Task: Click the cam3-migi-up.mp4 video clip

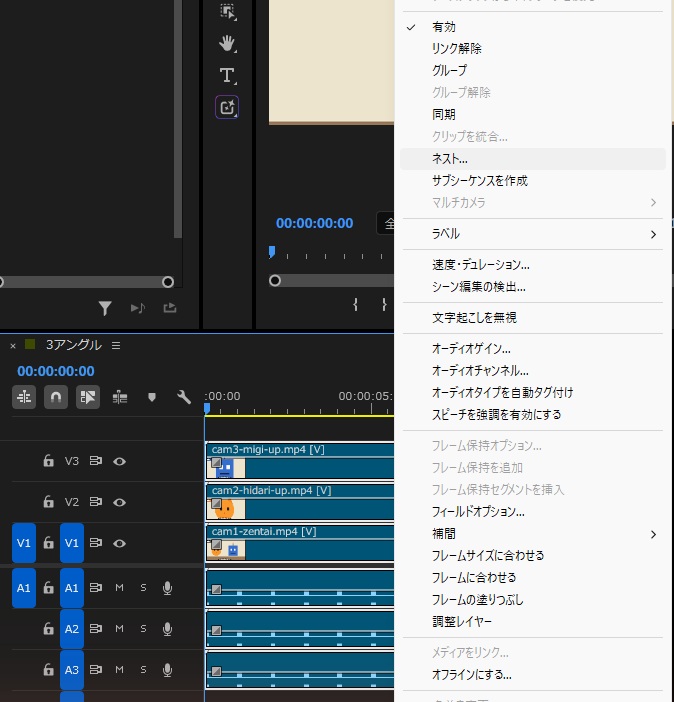Action: pos(300,461)
